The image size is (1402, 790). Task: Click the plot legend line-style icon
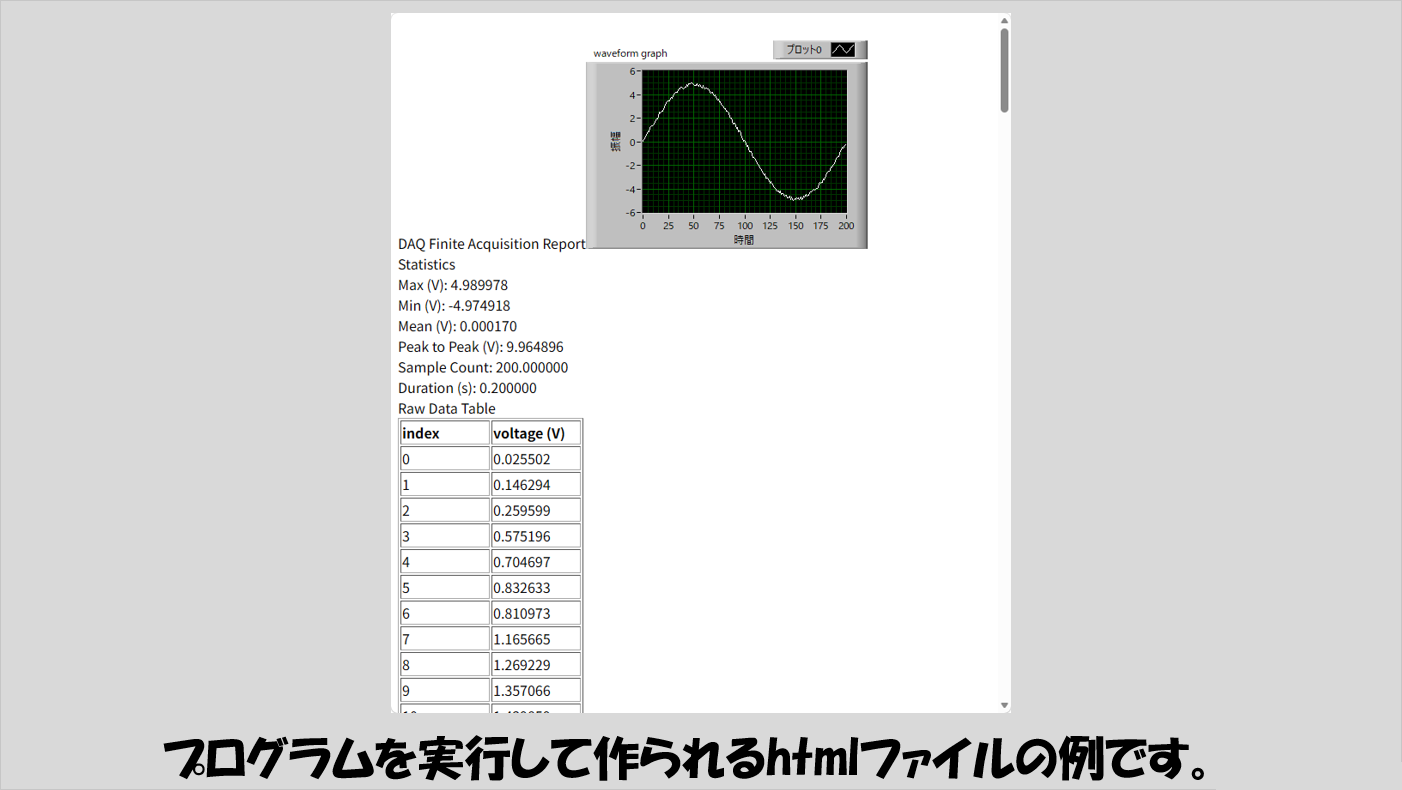tap(843, 50)
